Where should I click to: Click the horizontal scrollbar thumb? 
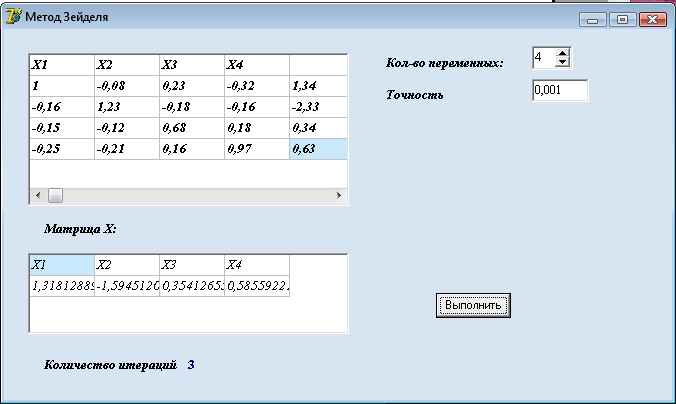(x=55, y=195)
